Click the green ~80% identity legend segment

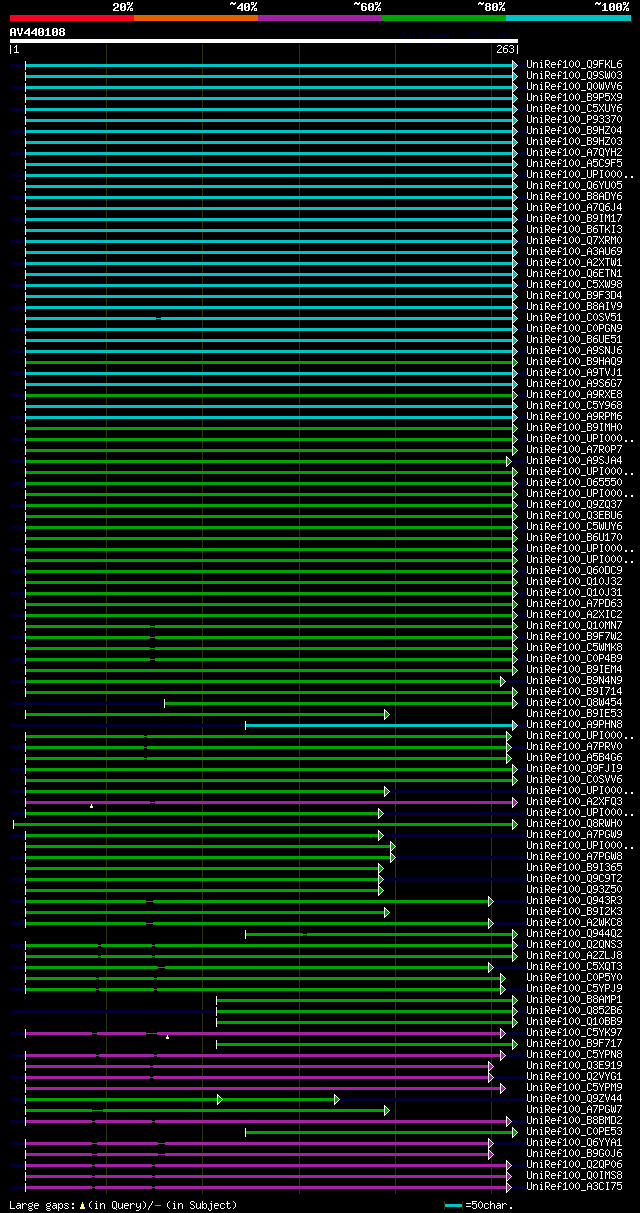[x=443, y=18]
